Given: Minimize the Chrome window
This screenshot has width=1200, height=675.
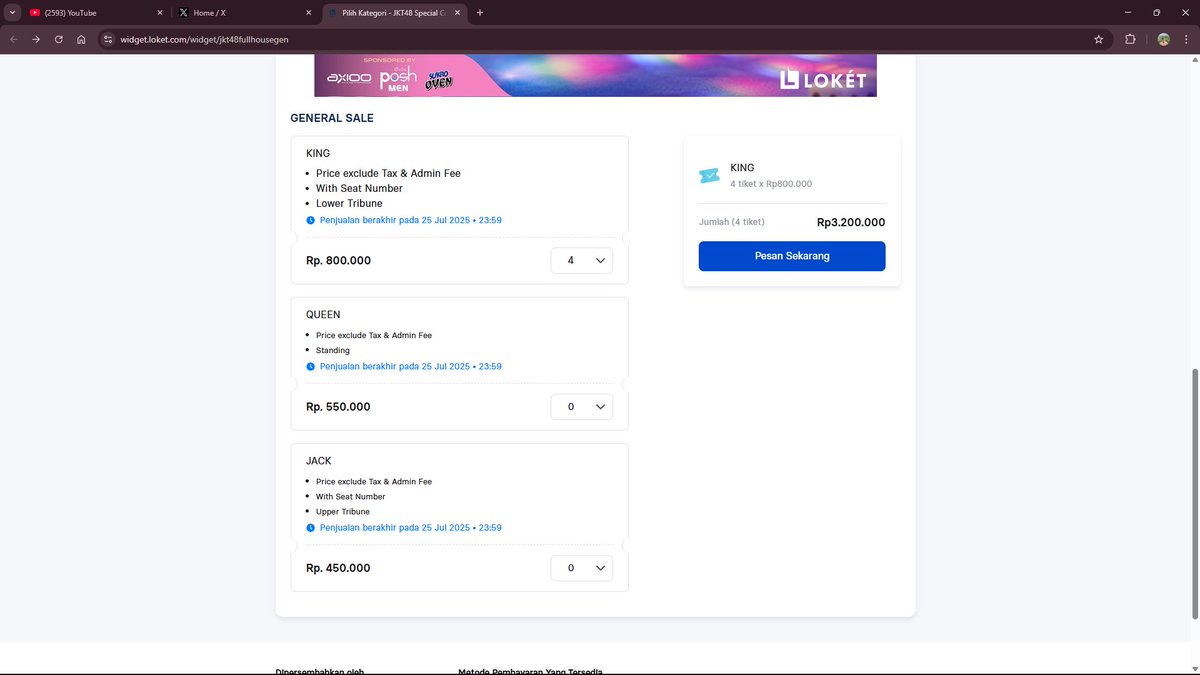Looking at the screenshot, I should click(x=1129, y=13).
